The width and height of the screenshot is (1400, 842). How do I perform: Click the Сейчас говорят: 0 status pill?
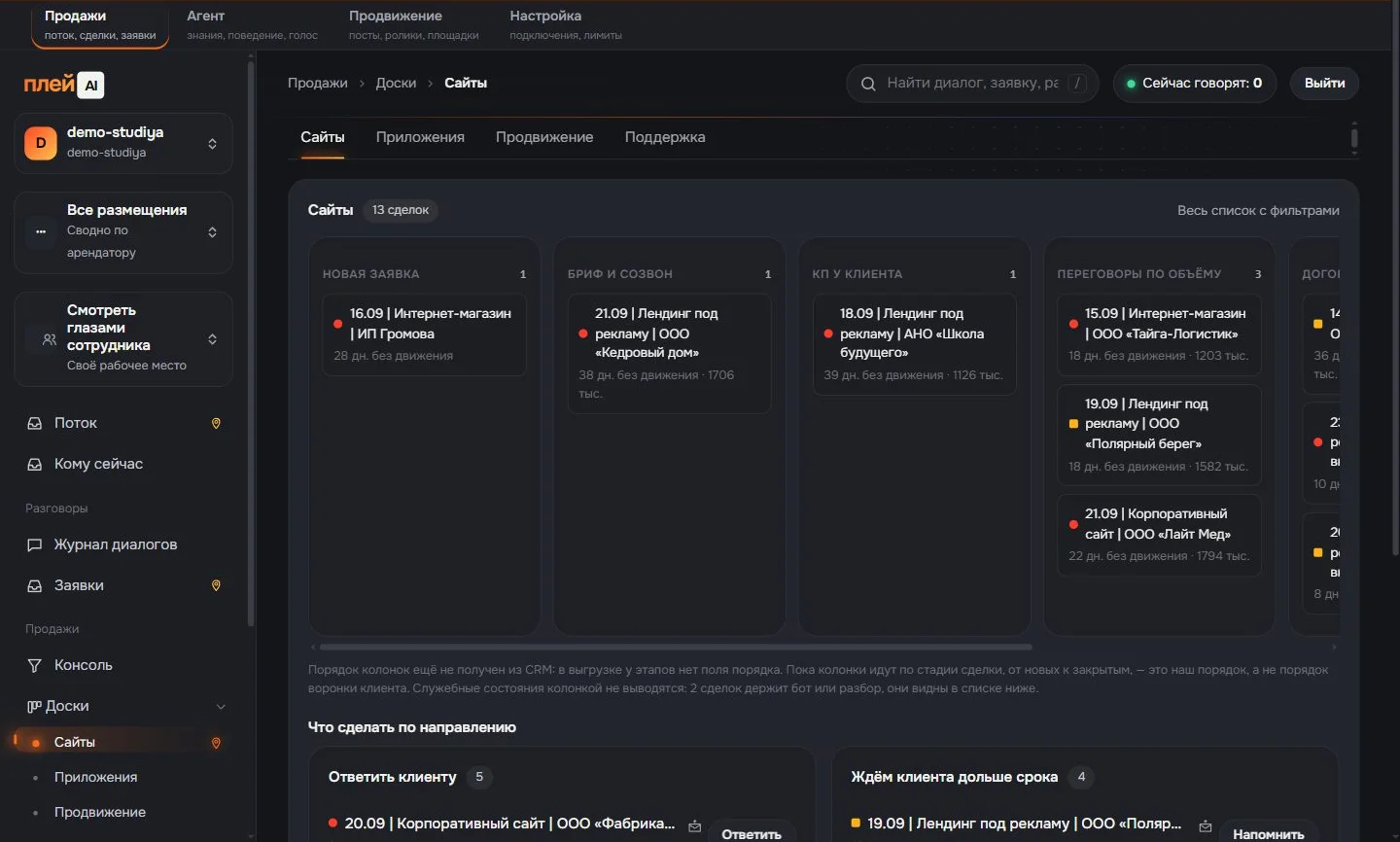pos(1194,84)
